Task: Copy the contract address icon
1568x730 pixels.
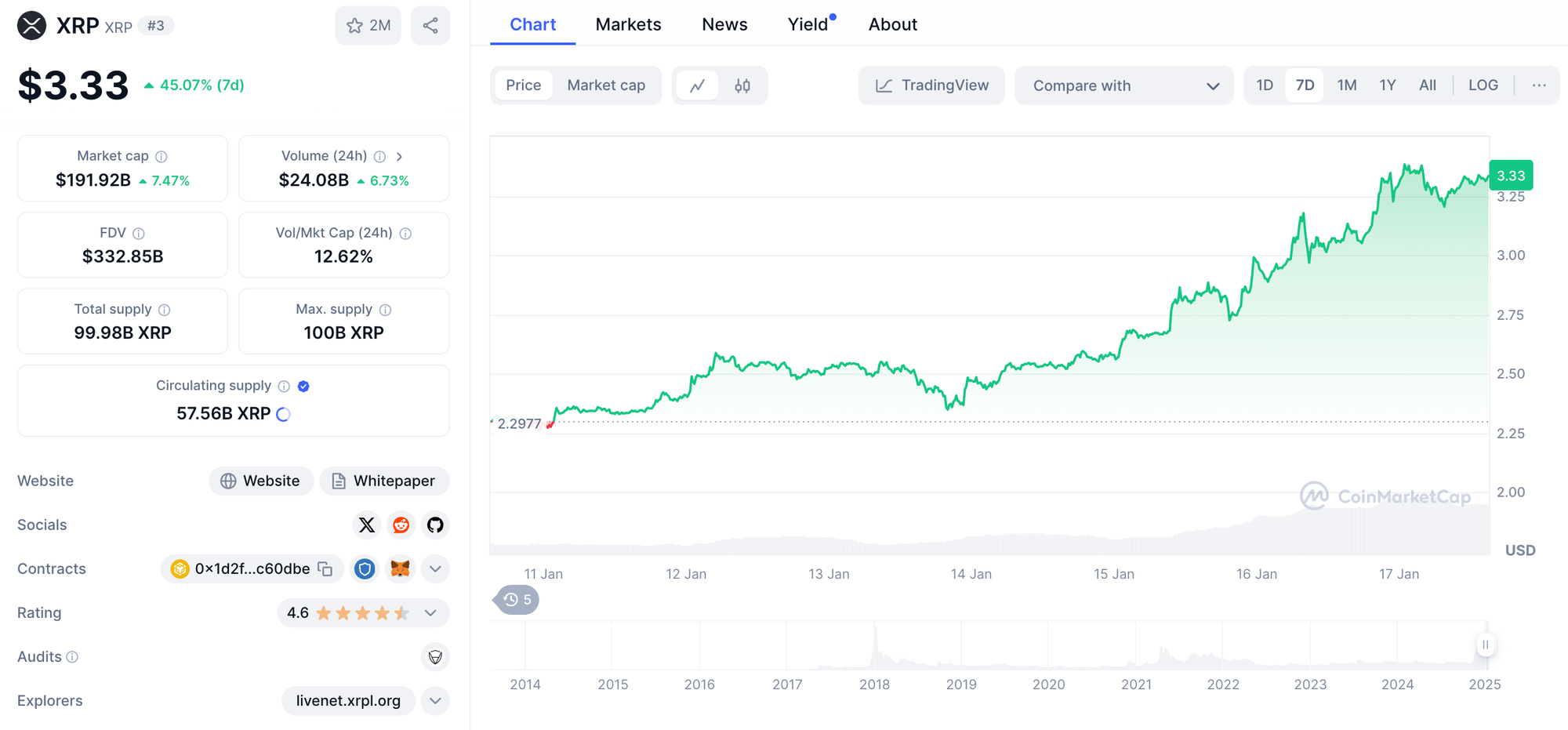Action: click(x=325, y=568)
